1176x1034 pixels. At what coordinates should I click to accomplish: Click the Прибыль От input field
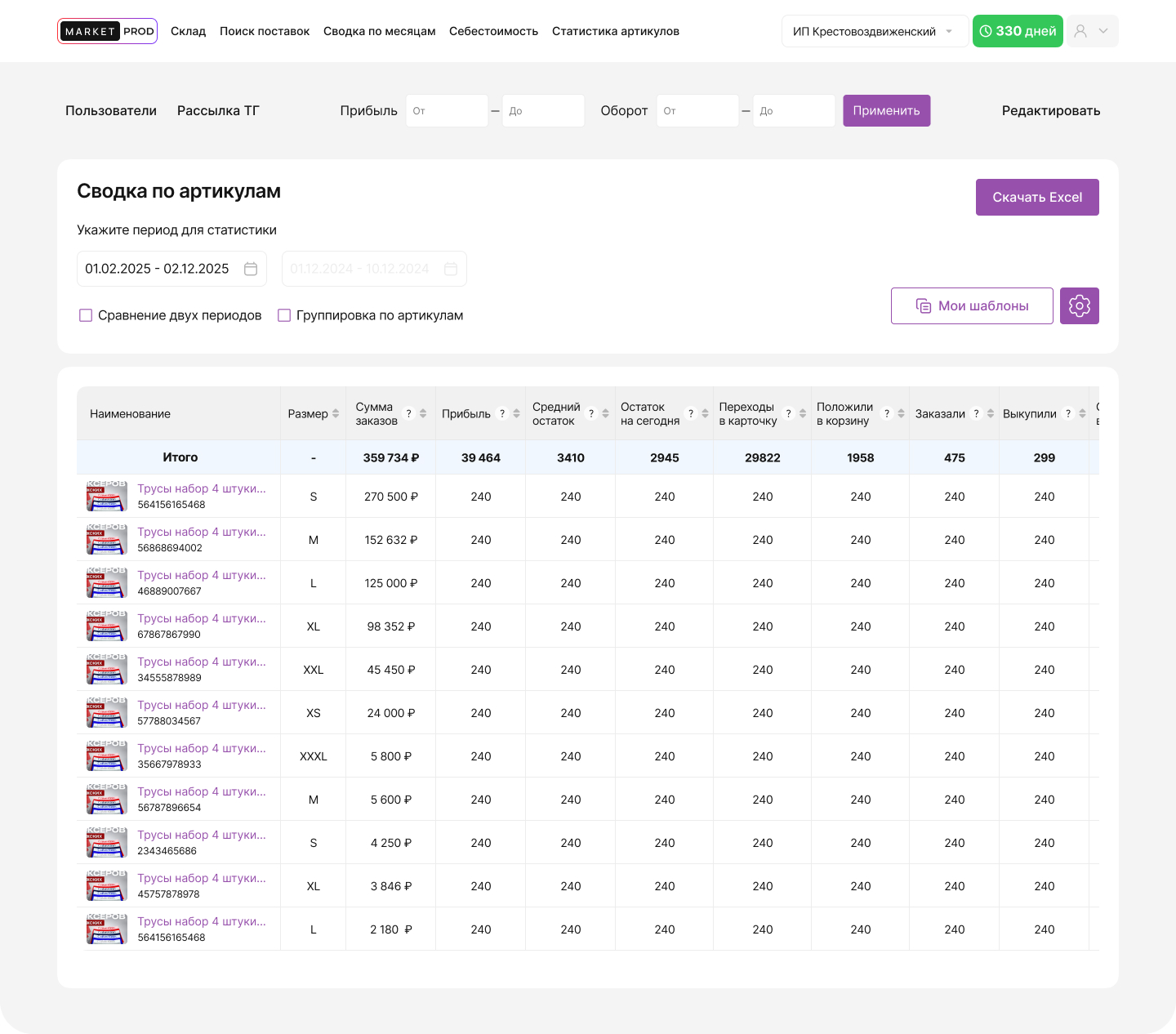pos(447,110)
